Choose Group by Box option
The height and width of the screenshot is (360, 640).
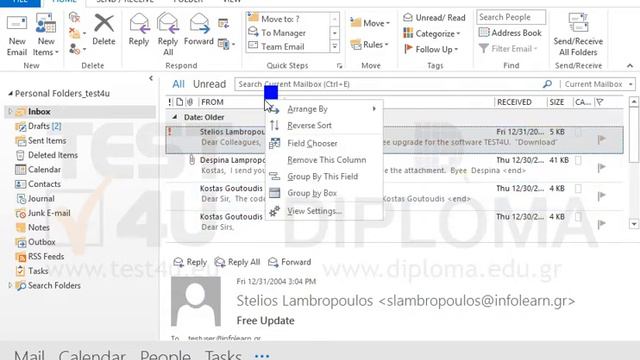click(323, 193)
